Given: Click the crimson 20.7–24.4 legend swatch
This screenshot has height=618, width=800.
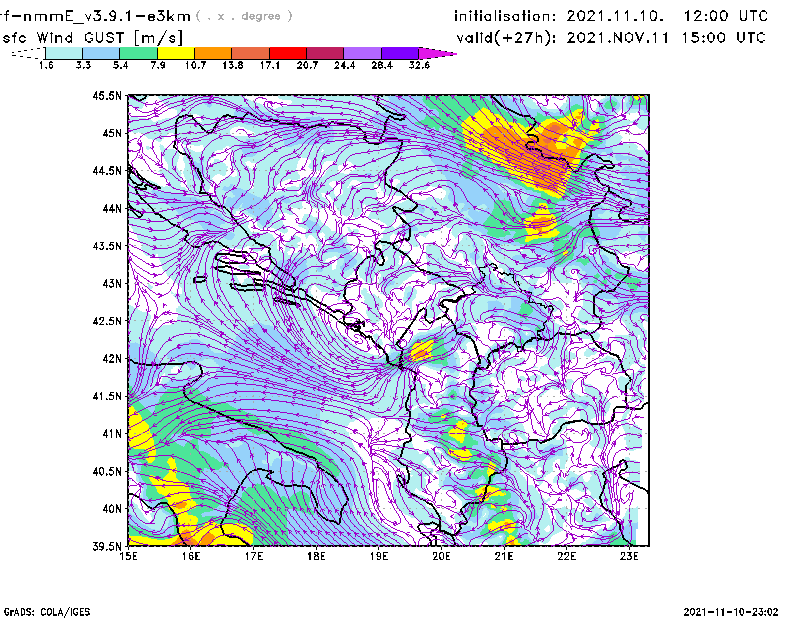Looking at the screenshot, I should (325, 53).
